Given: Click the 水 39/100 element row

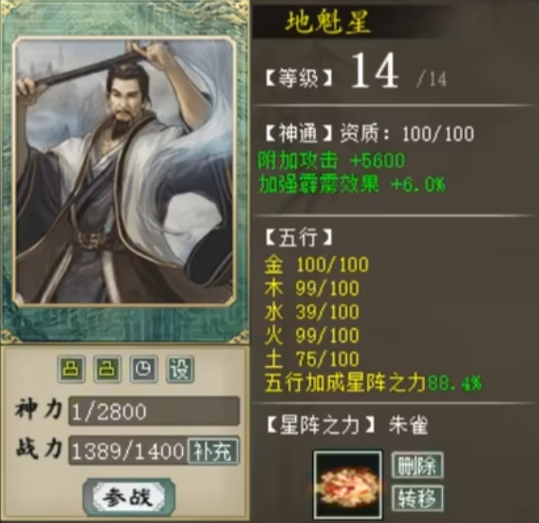Looking at the screenshot, I should point(311,312).
